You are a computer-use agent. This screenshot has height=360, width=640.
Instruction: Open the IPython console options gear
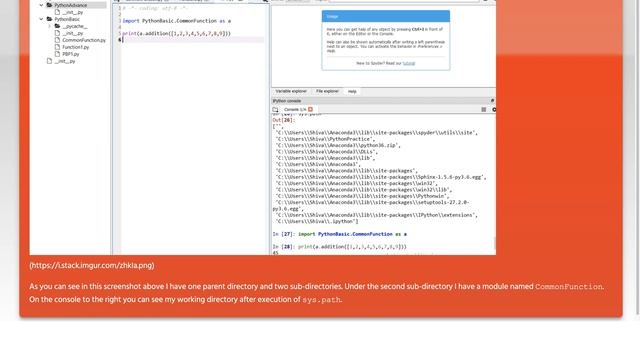point(494,109)
